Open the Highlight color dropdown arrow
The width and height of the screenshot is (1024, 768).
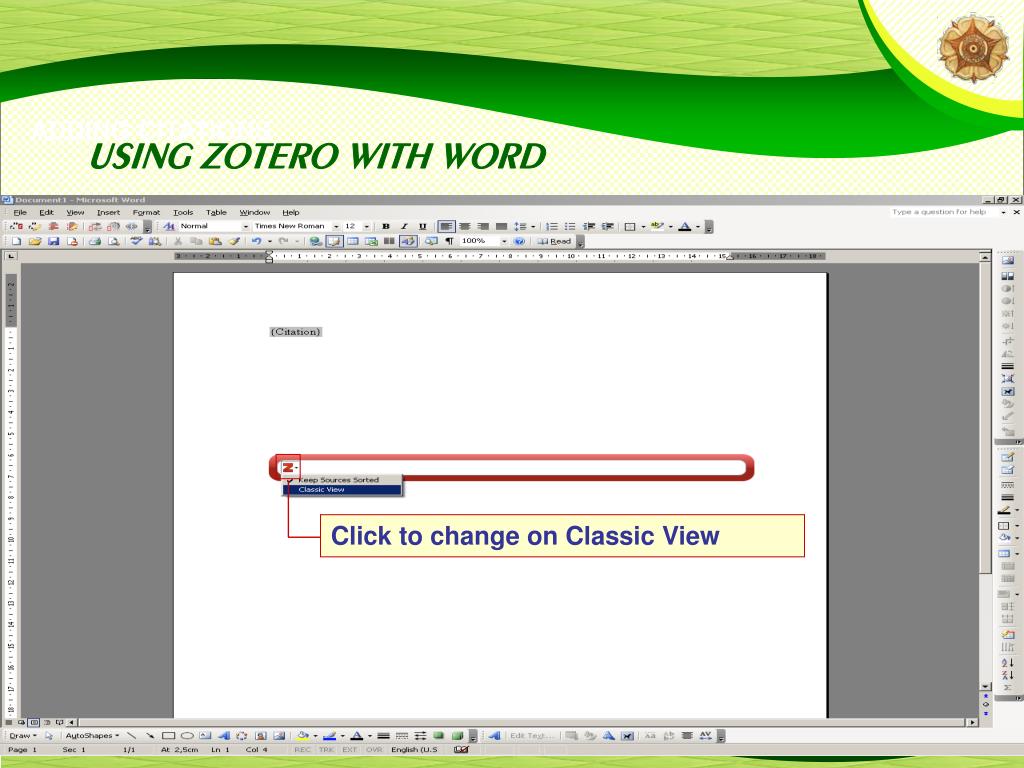670,227
